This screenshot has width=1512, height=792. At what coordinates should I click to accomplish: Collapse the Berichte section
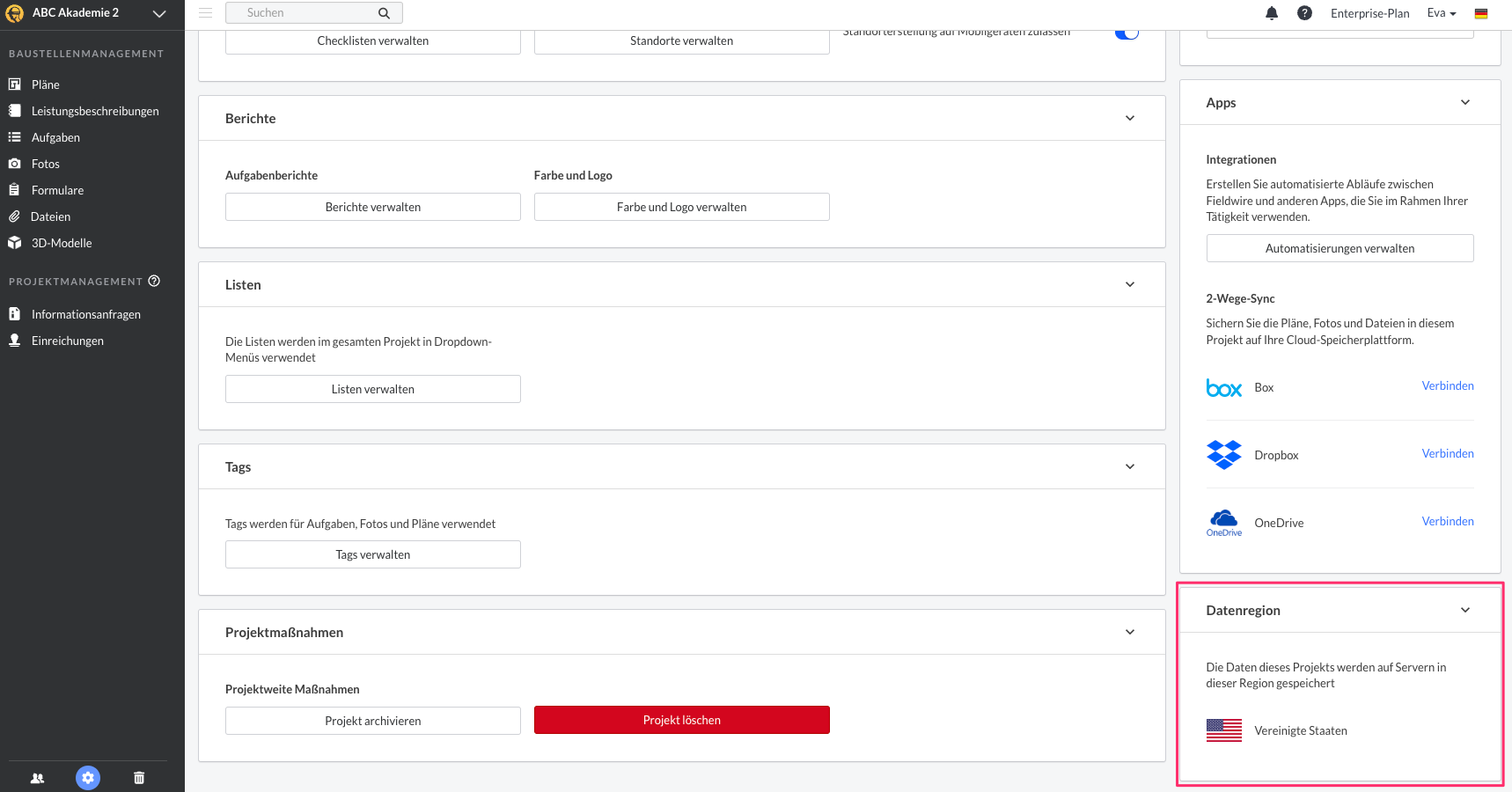[1130, 118]
